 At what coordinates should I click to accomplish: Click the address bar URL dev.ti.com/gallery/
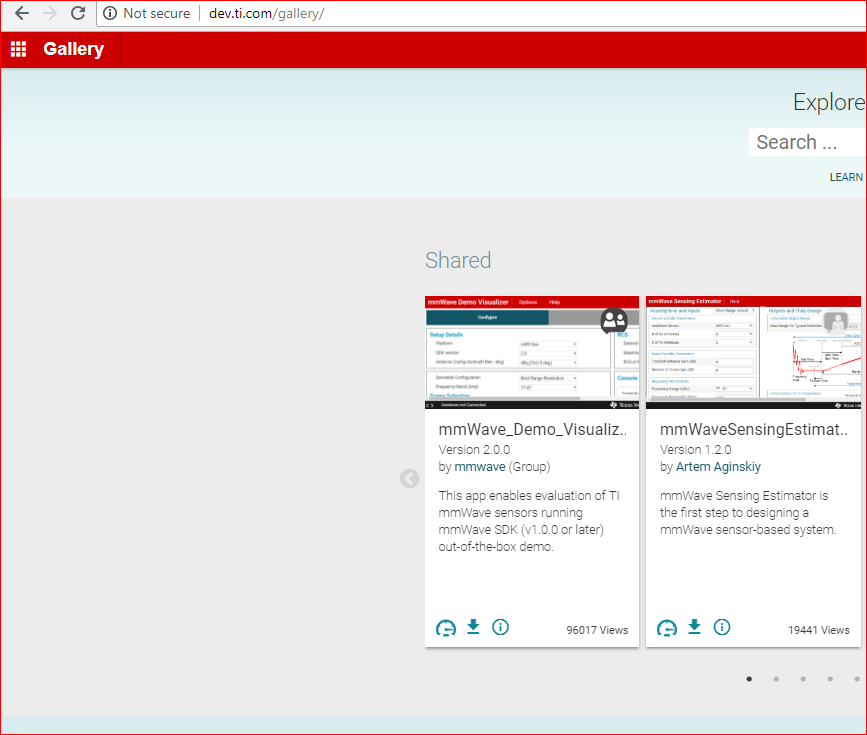(267, 13)
